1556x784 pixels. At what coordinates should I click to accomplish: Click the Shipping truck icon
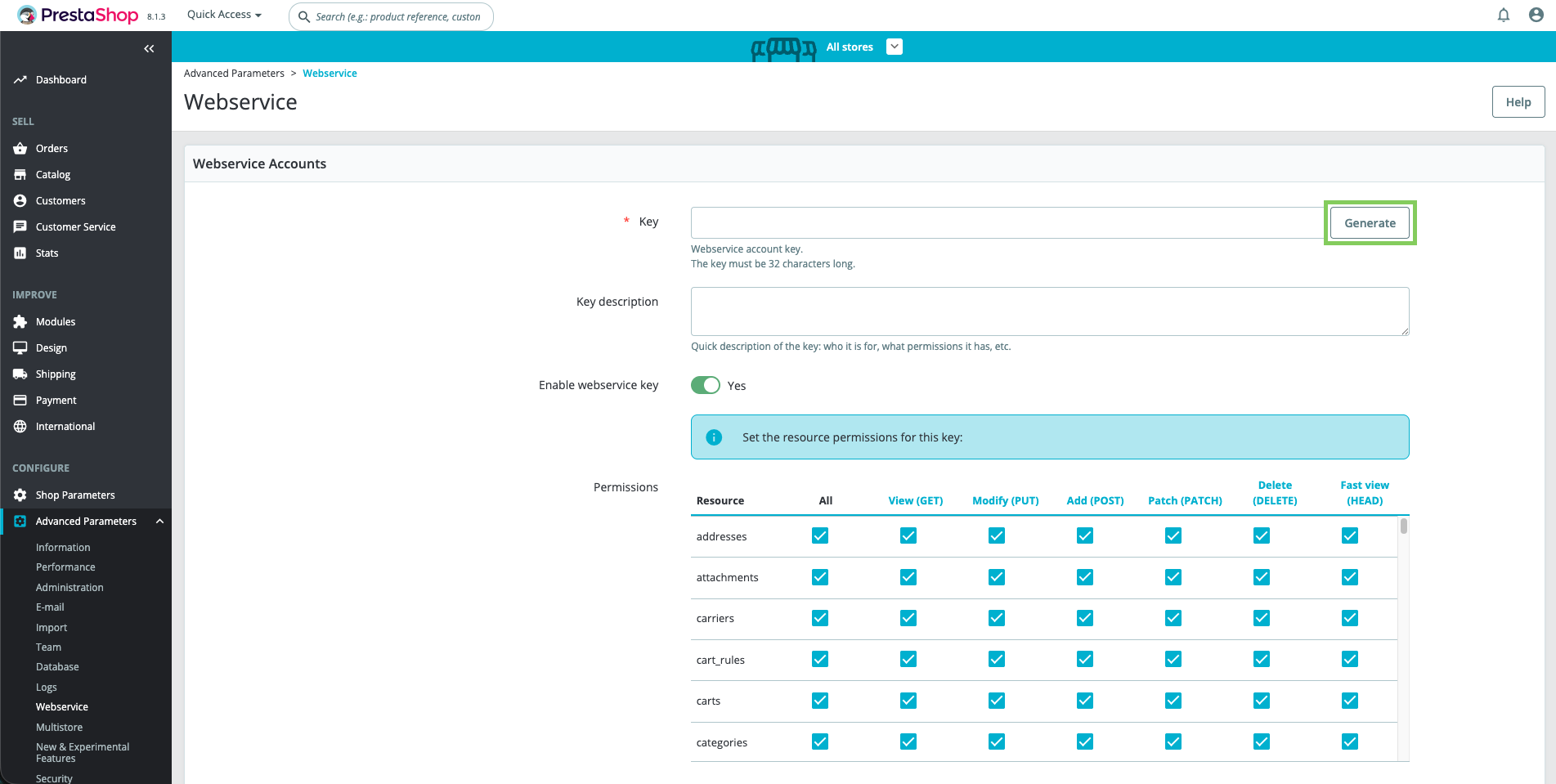click(20, 374)
